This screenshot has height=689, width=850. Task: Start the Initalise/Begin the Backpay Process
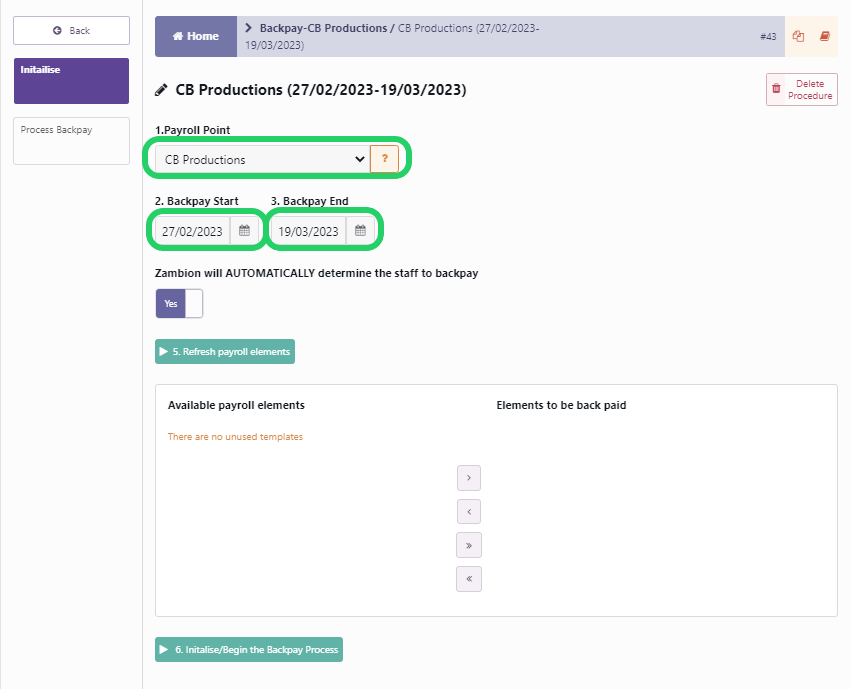[248, 649]
